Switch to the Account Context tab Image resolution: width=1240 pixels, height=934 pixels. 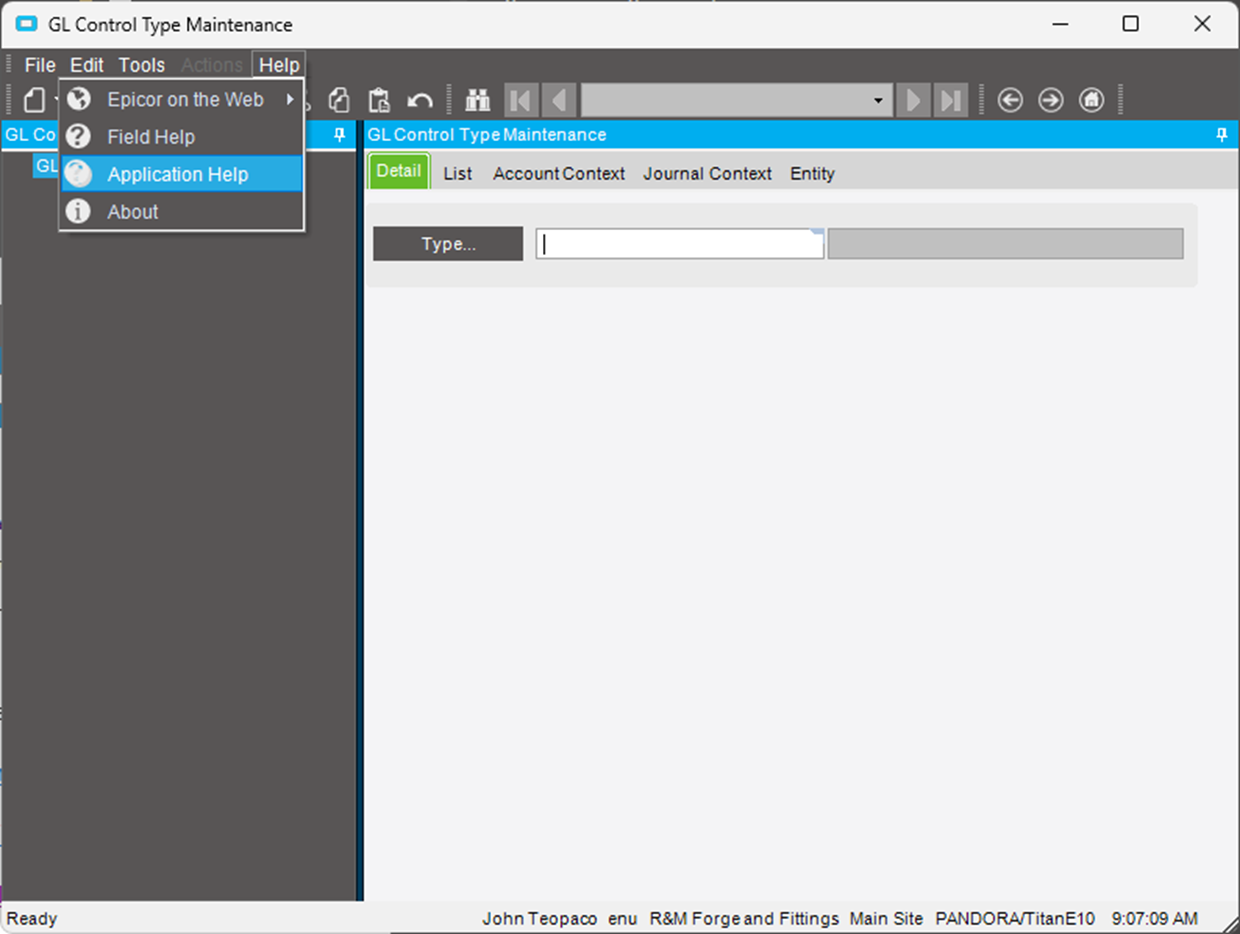559,174
